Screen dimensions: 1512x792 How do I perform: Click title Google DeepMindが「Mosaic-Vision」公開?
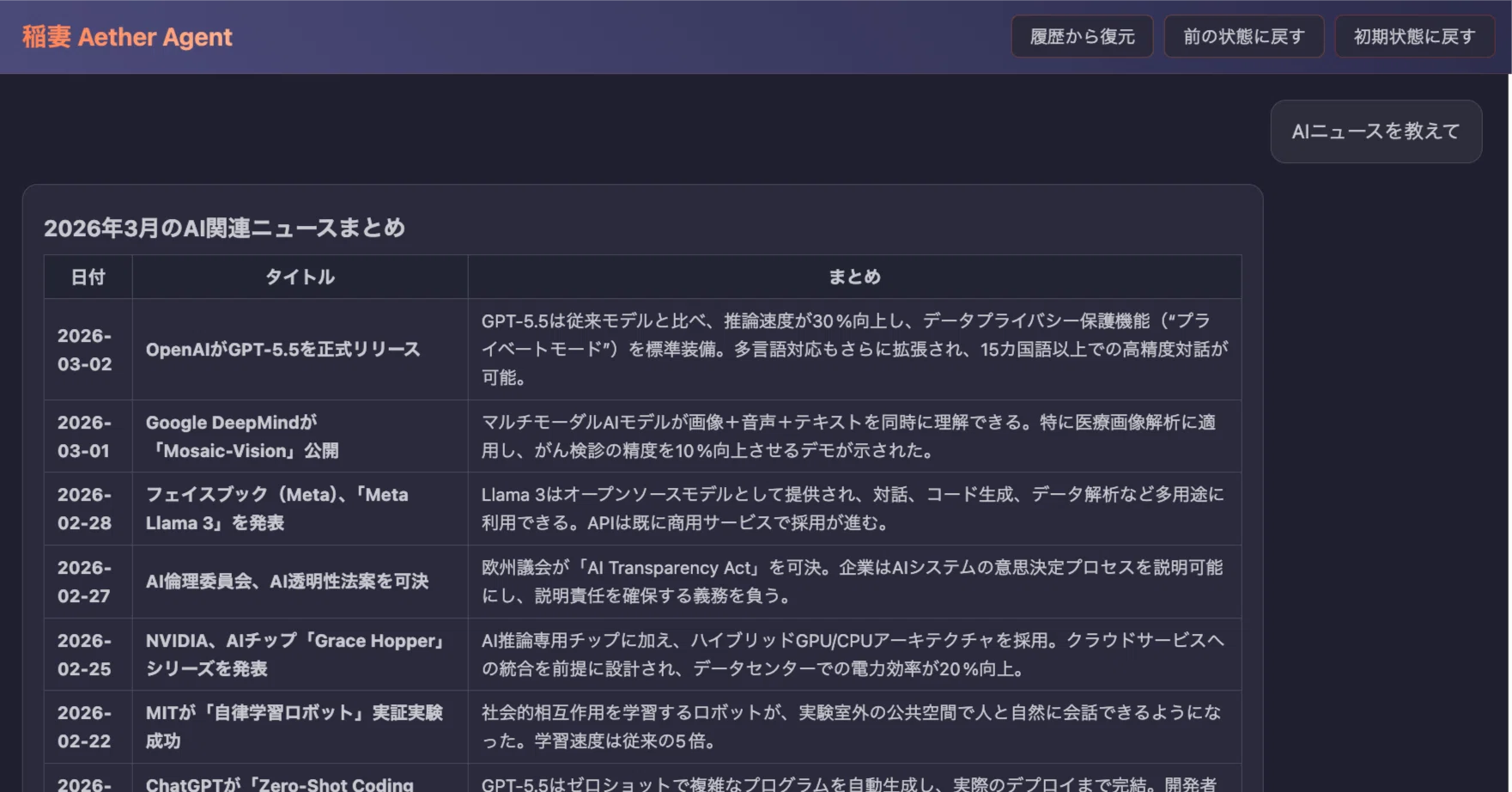point(242,436)
